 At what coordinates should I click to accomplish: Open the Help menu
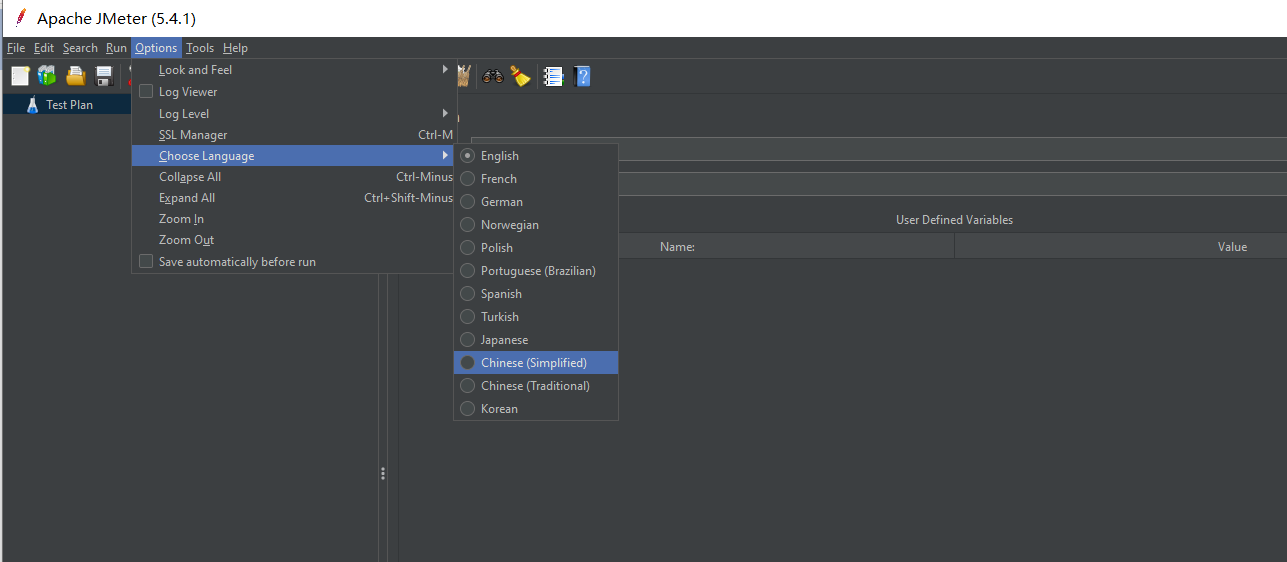(235, 48)
